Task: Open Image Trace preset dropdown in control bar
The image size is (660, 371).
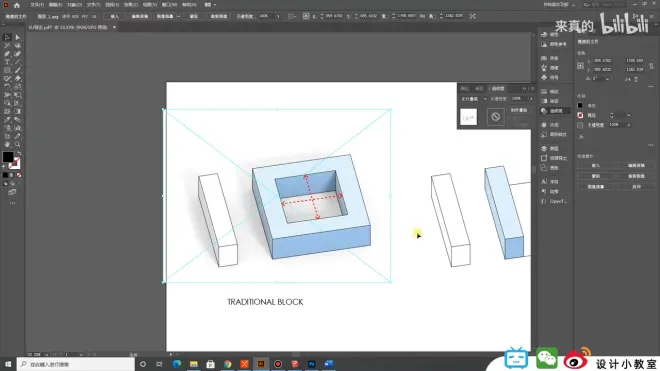Action: (178, 16)
